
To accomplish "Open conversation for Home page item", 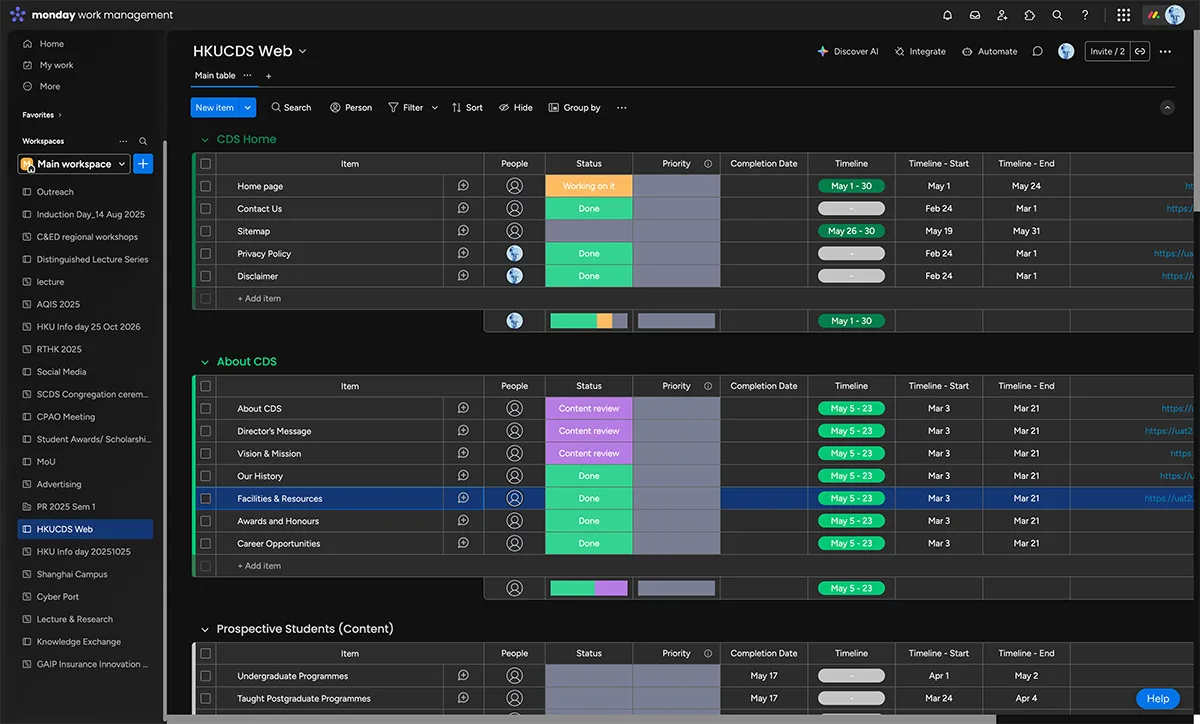I will 463,186.
